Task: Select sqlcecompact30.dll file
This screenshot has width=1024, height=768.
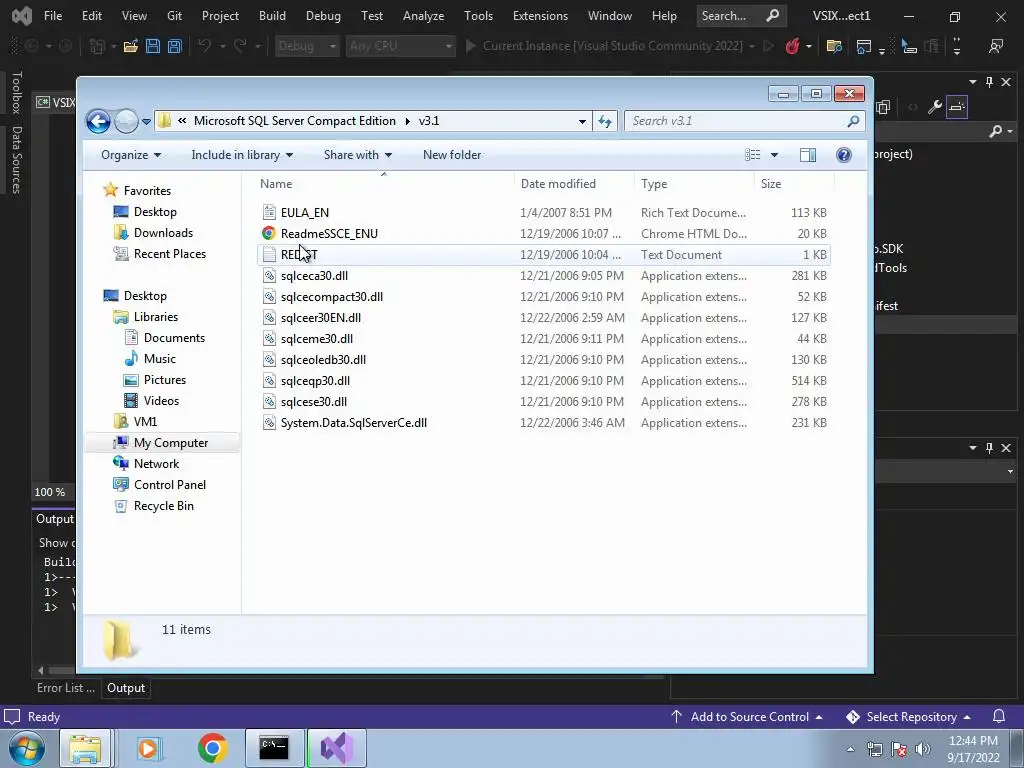Action: pos(332,296)
